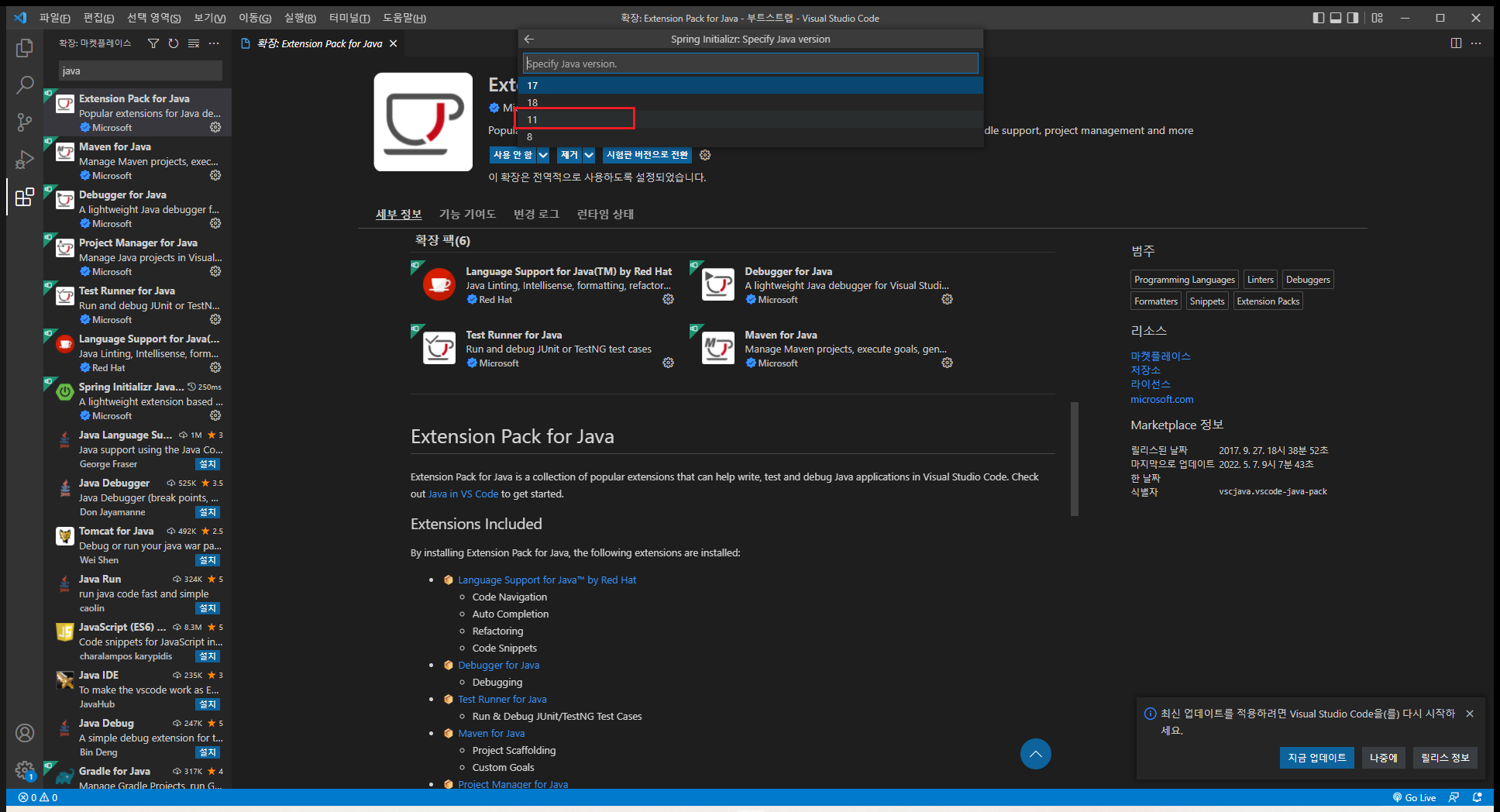Click switch to pre-release version button

[647, 155]
